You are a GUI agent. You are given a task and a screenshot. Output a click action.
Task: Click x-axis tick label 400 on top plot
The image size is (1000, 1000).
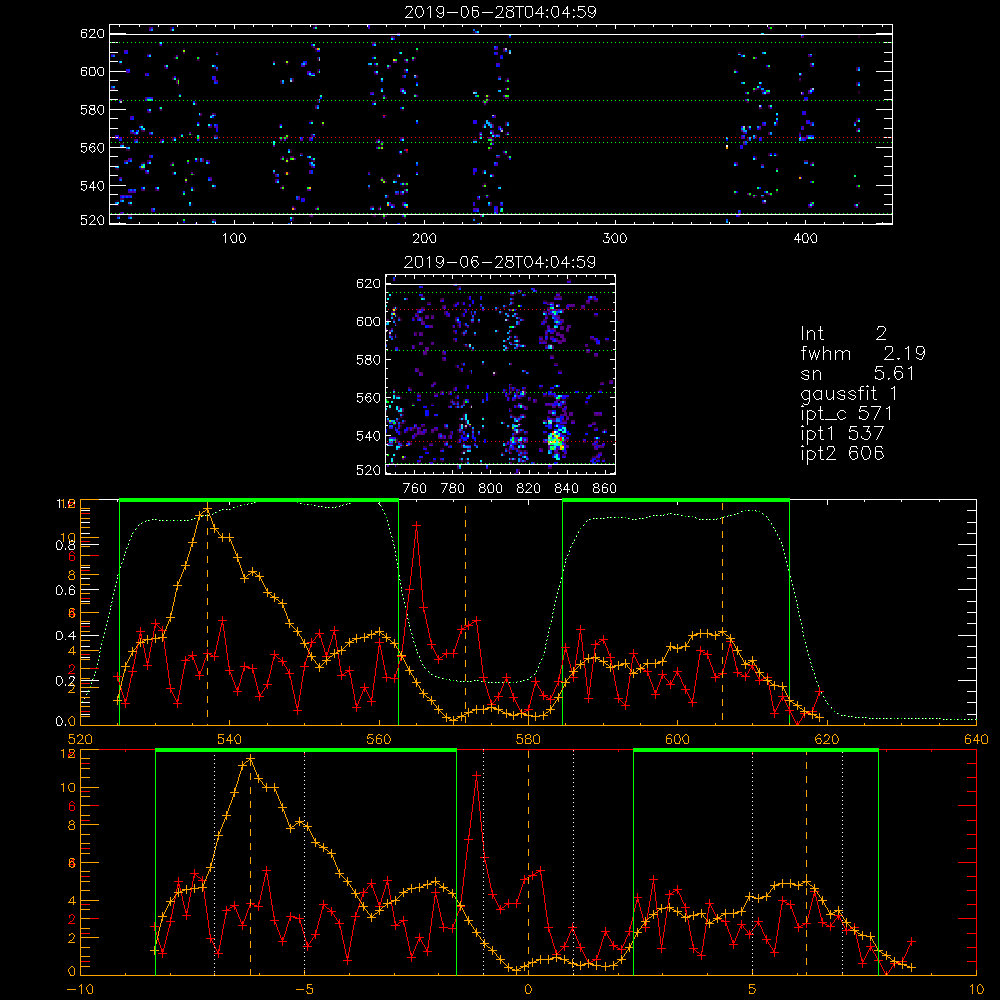[x=805, y=239]
